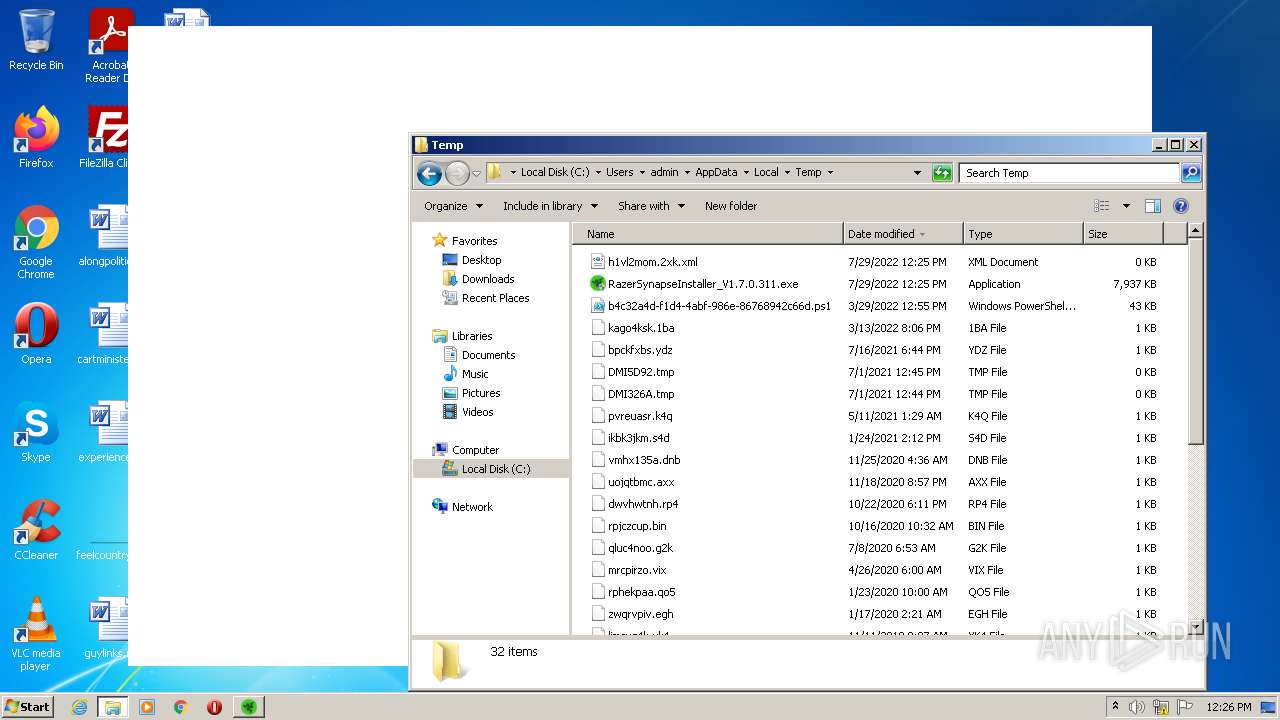Viewport: 1280px width, 720px height.
Task: Click the media player taskbar icon
Action: tap(147, 707)
